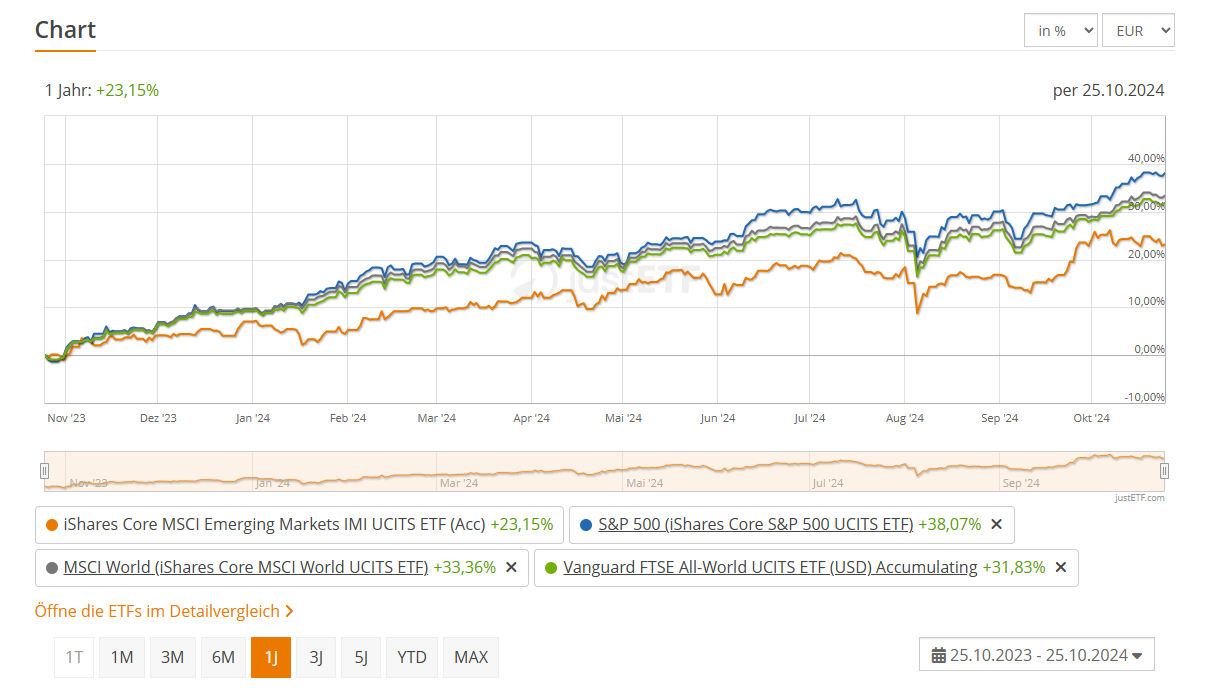Open the S&P 500 iShares Core ETF link
The width and height of the screenshot is (1224, 688).
(x=755, y=524)
